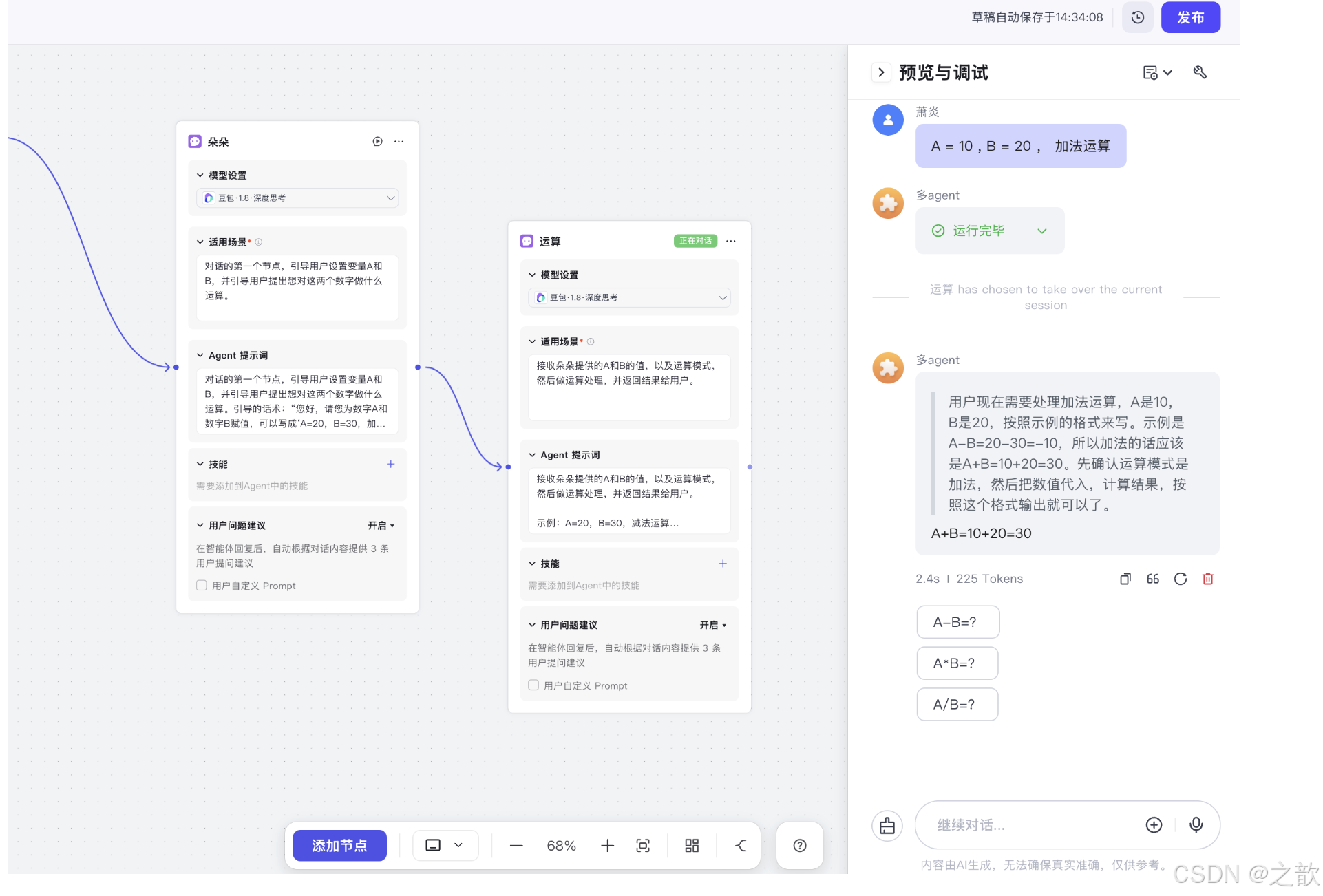Click the fit-to-screen icon in bottom toolbar

643,845
